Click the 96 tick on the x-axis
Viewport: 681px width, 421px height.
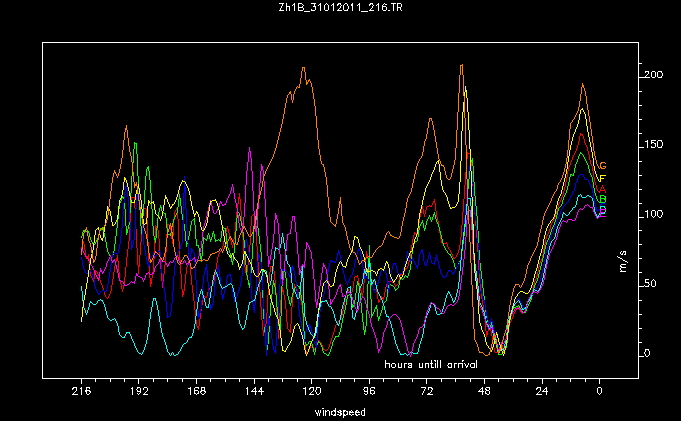pyautogui.click(x=369, y=394)
